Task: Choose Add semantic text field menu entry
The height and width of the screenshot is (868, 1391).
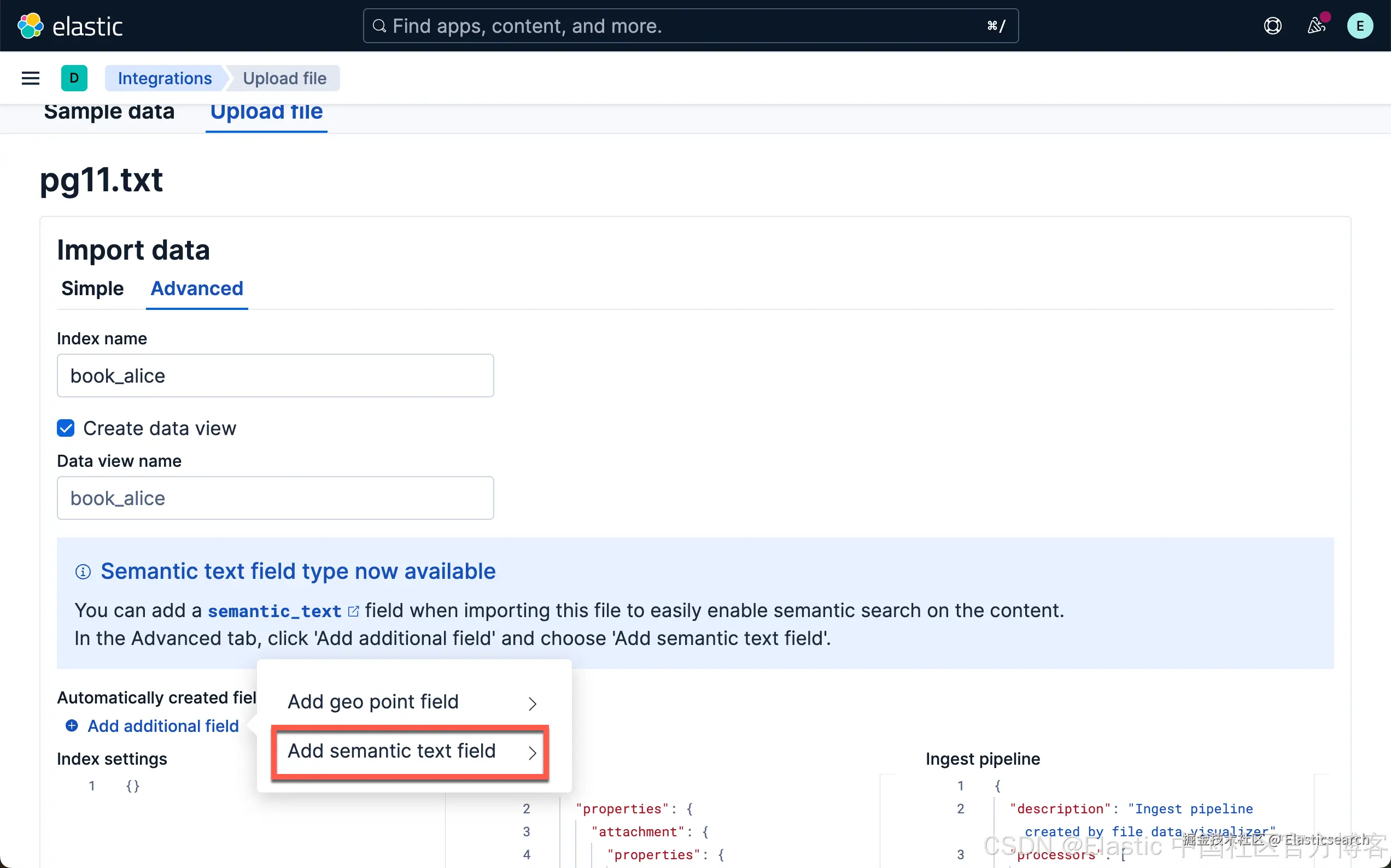Action: coord(391,752)
